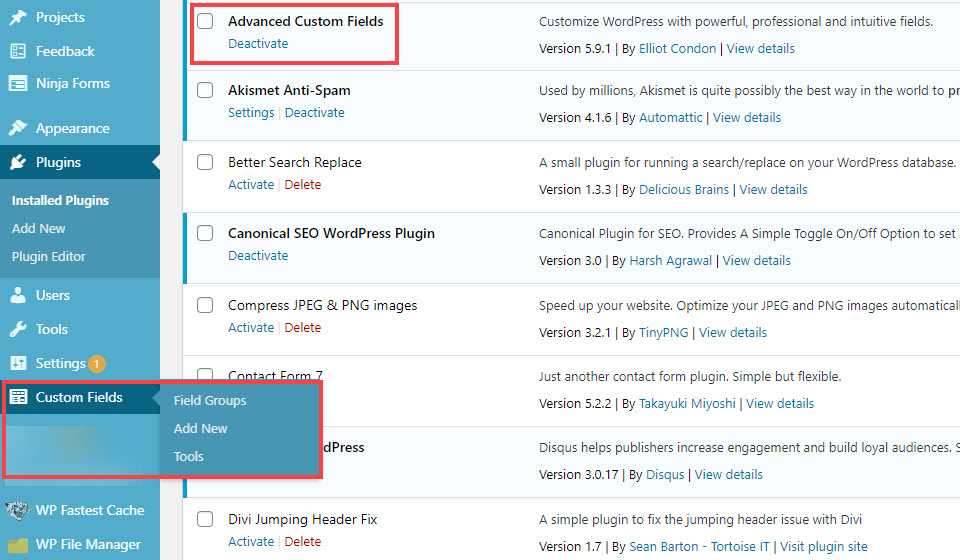Activate the Compress JPEG & PNG images plugin
960x560 pixels.
pos(251,327)
